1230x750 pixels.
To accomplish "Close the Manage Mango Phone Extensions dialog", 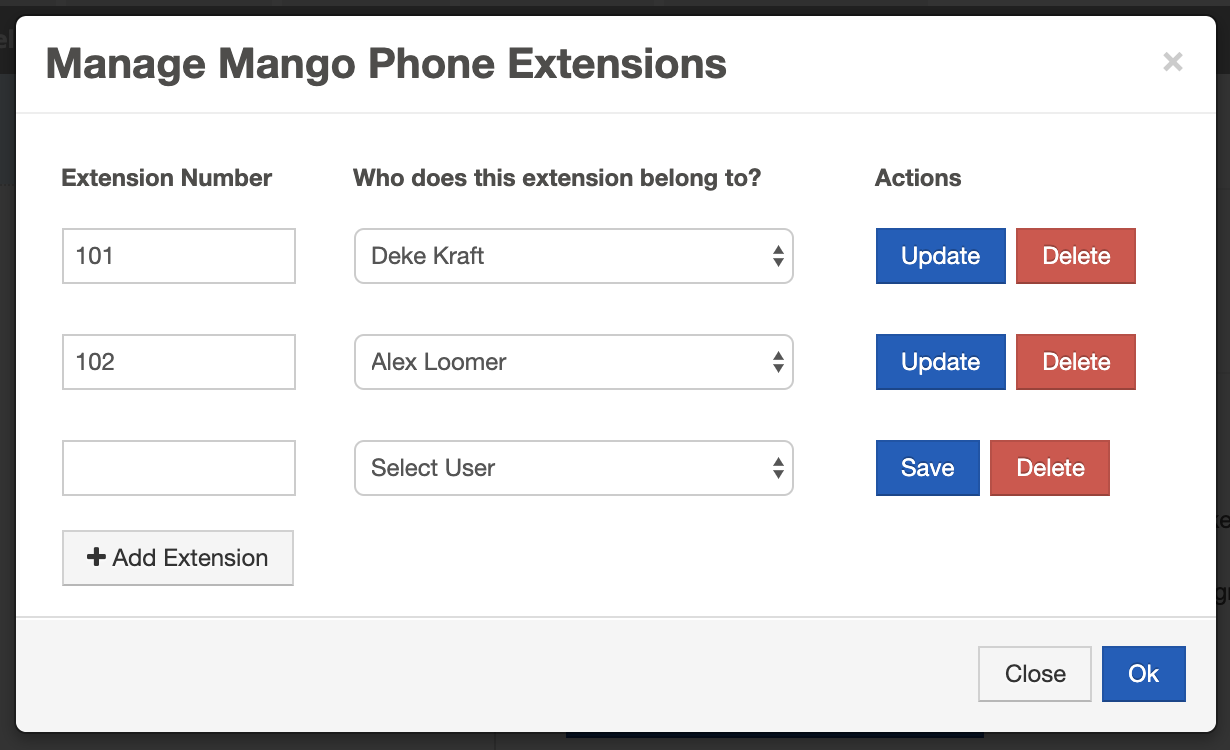I will point(1034,673).
